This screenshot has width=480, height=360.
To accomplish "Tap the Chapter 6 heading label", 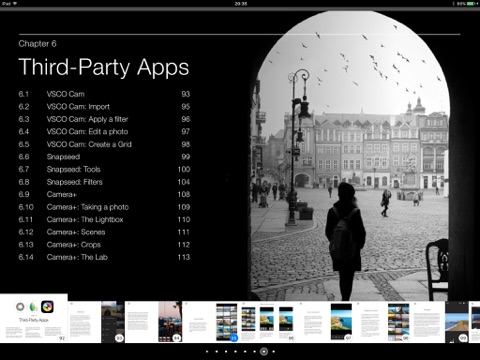I will tap(37, 44).
